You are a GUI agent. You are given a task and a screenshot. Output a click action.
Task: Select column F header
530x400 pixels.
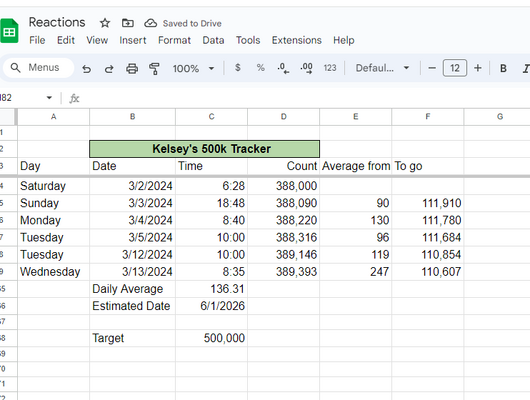[x=428, y=117]
